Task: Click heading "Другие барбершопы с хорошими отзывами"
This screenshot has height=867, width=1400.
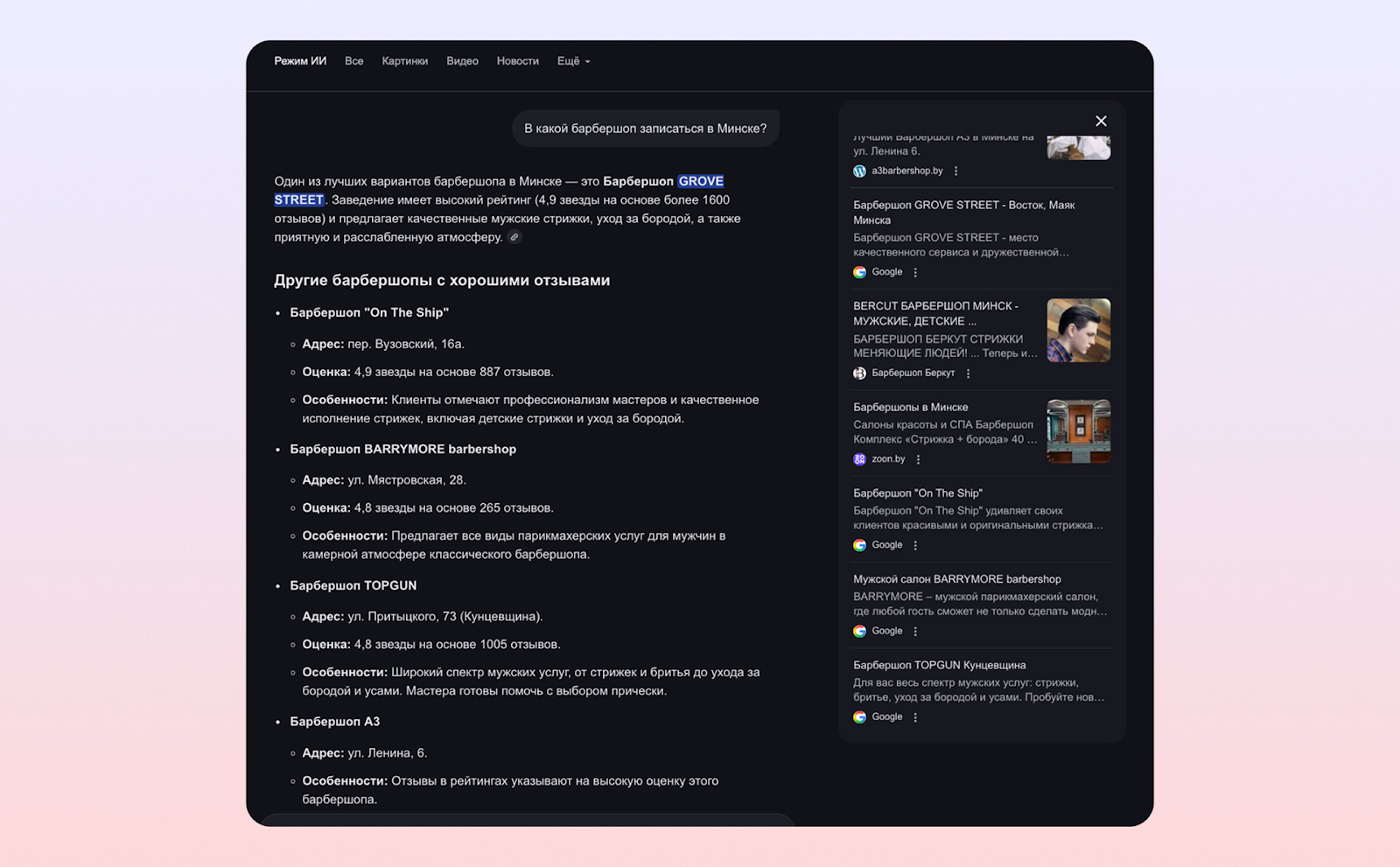Action: (442, 281)
